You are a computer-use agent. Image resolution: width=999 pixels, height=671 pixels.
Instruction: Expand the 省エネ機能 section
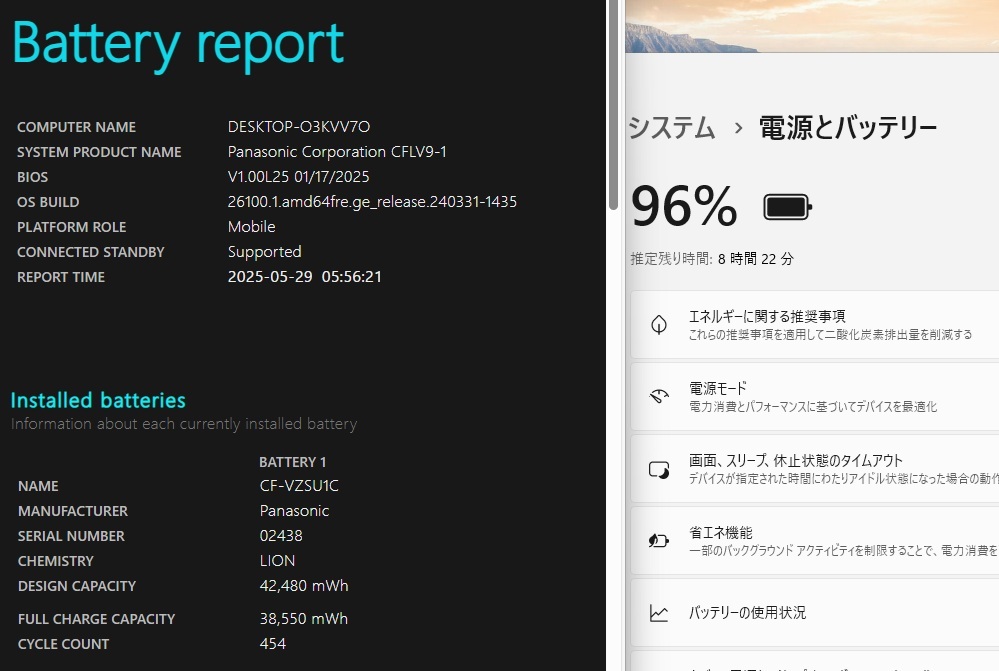coord(815,541)
